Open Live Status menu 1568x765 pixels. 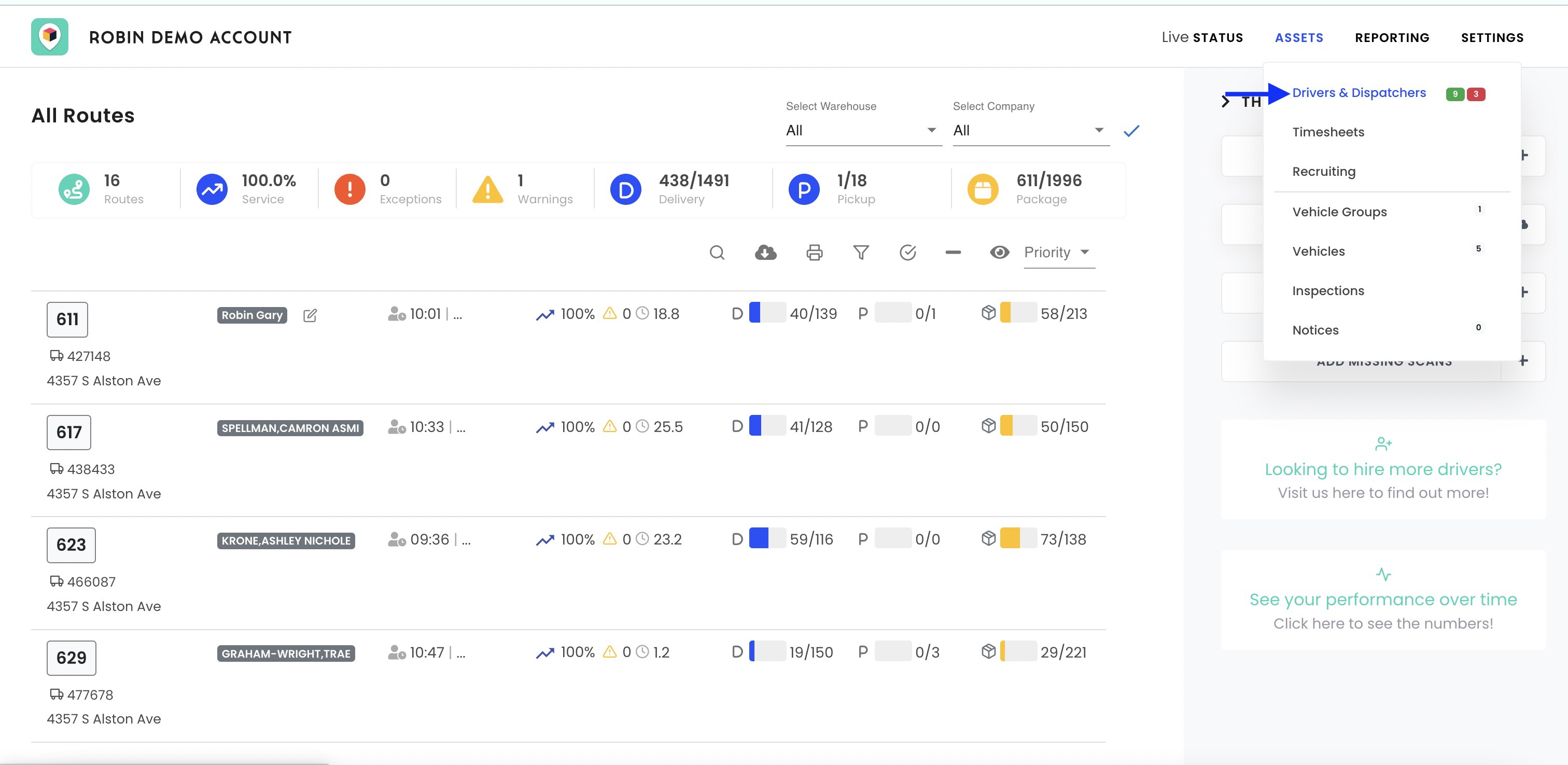click(1202, 37)
